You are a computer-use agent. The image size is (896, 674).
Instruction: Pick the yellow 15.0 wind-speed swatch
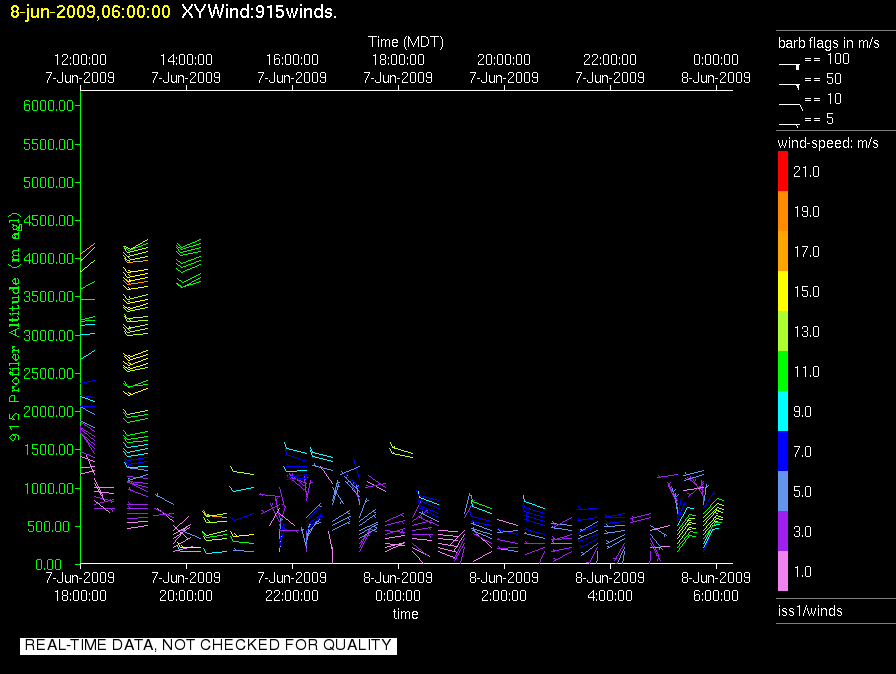tap(783, 292)
